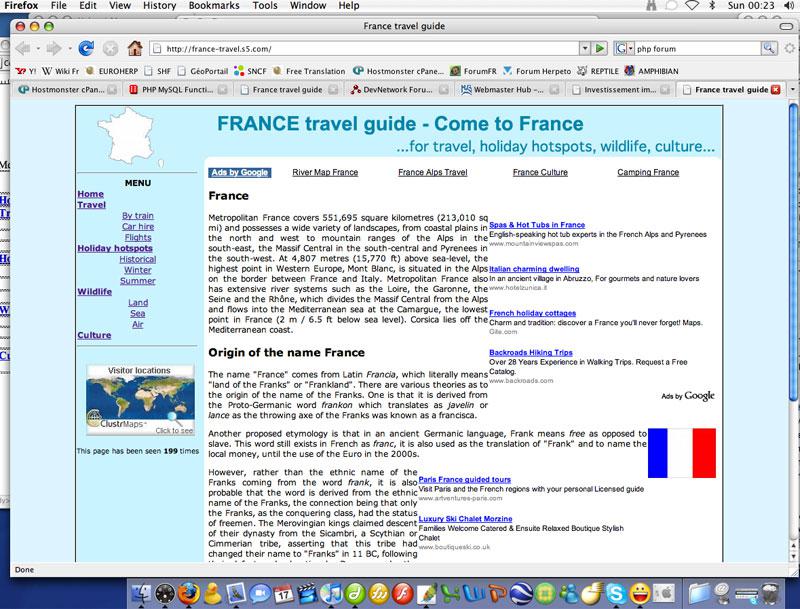The width and height of the screenshot is (800, 609).
Task: Open the Home page icon in the toolbar
Action: tap(135, 48)
